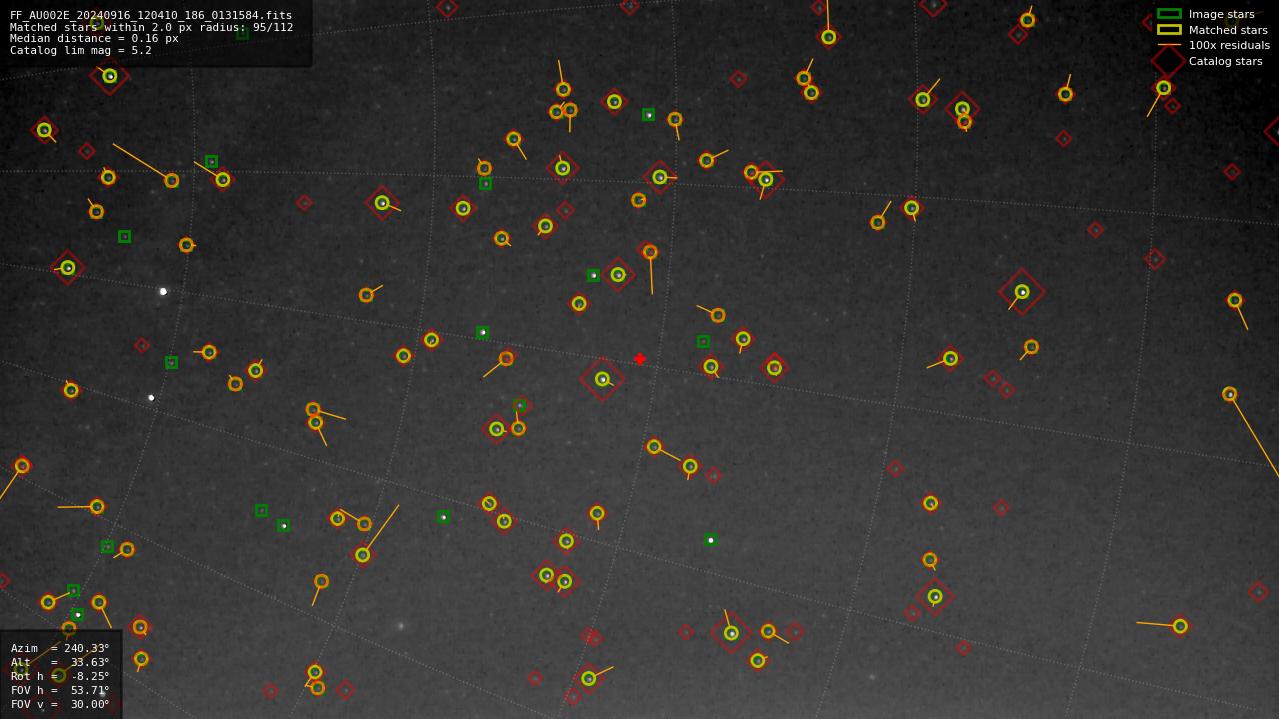The image size is (1279, 719).
Task: Click the 'Rot h = -8.25°' value
Action: 60,676
